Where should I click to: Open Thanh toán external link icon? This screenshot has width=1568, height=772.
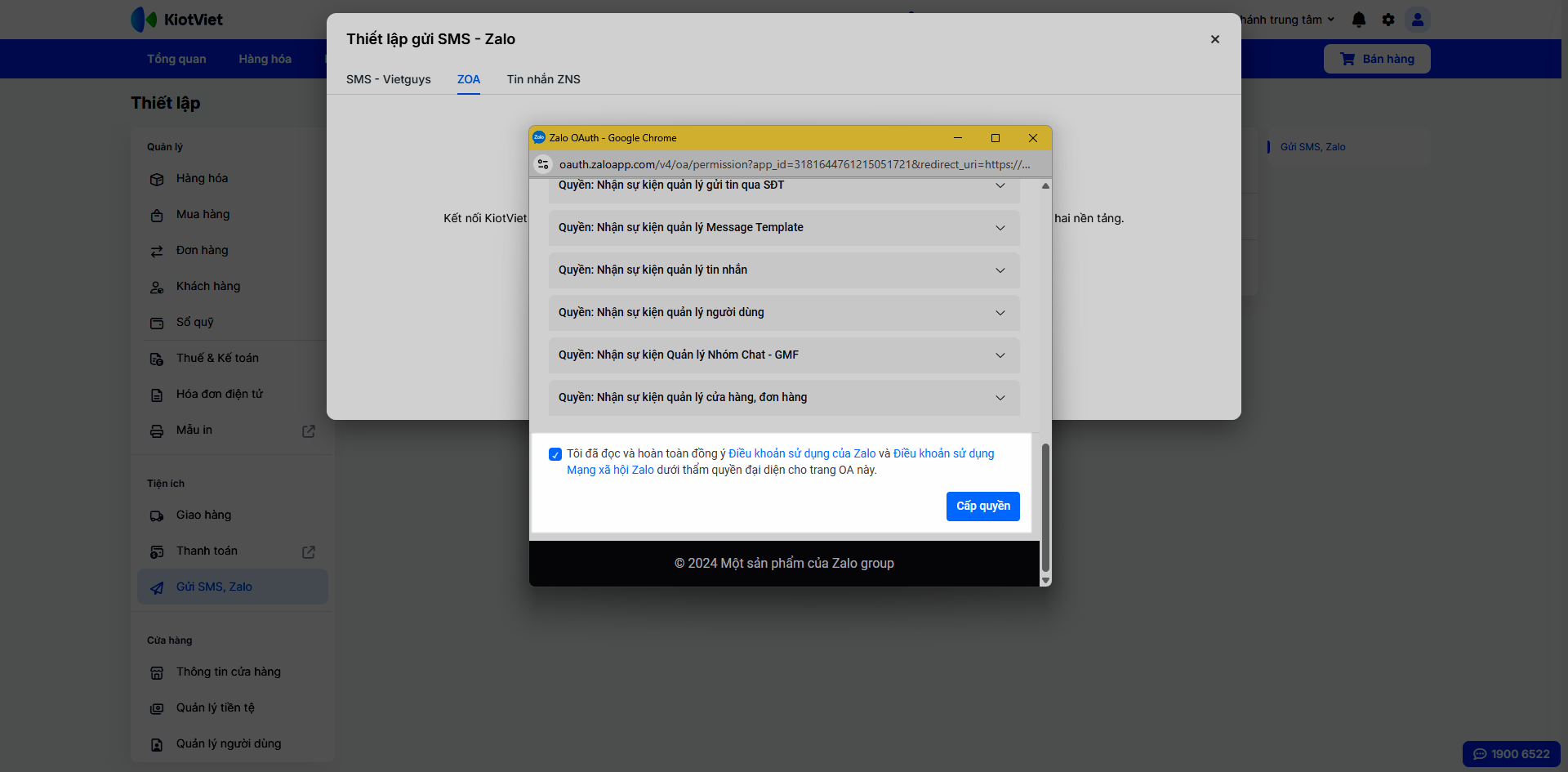click(x=309, y=551)
